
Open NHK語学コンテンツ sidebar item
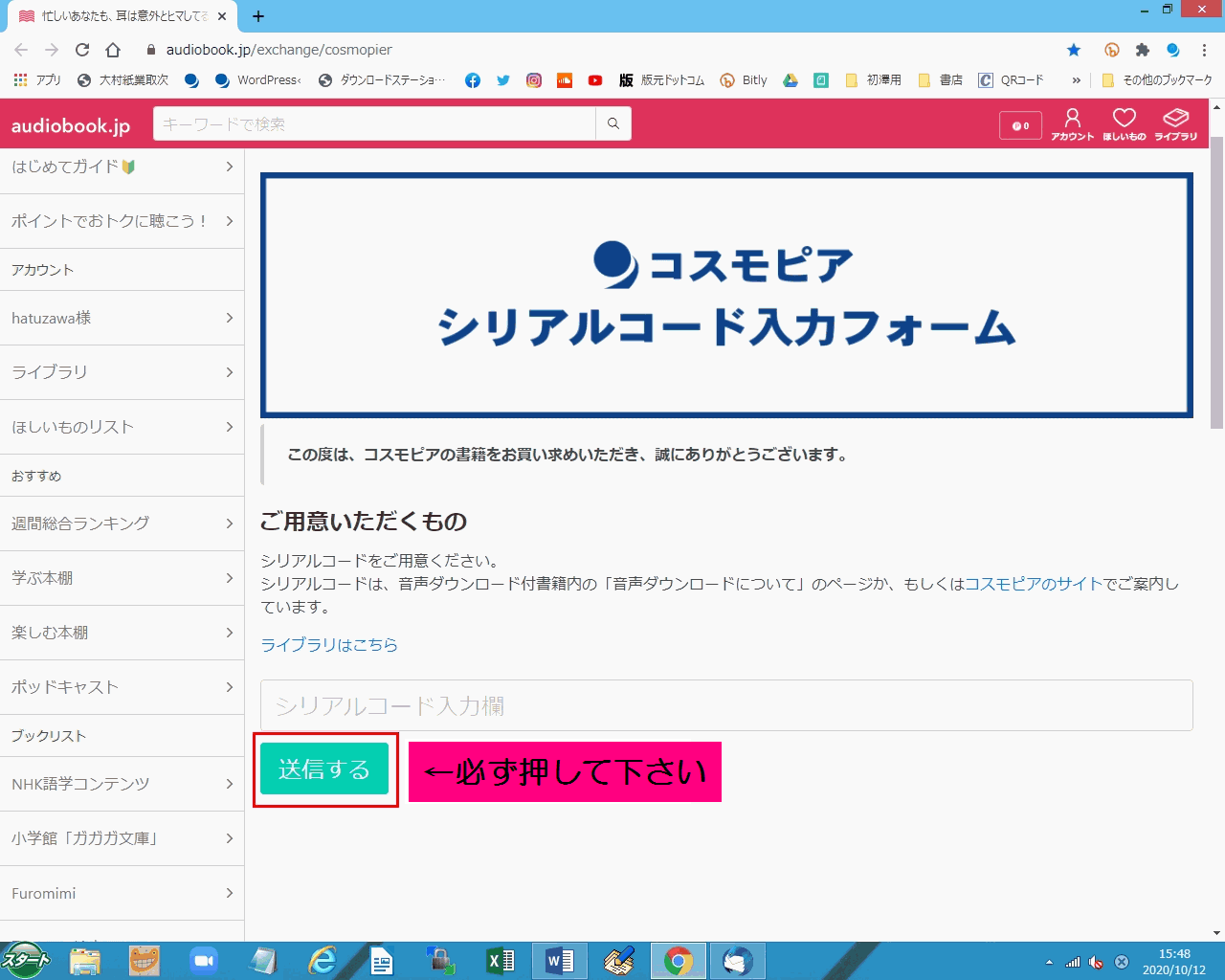(x=122, y=784)
